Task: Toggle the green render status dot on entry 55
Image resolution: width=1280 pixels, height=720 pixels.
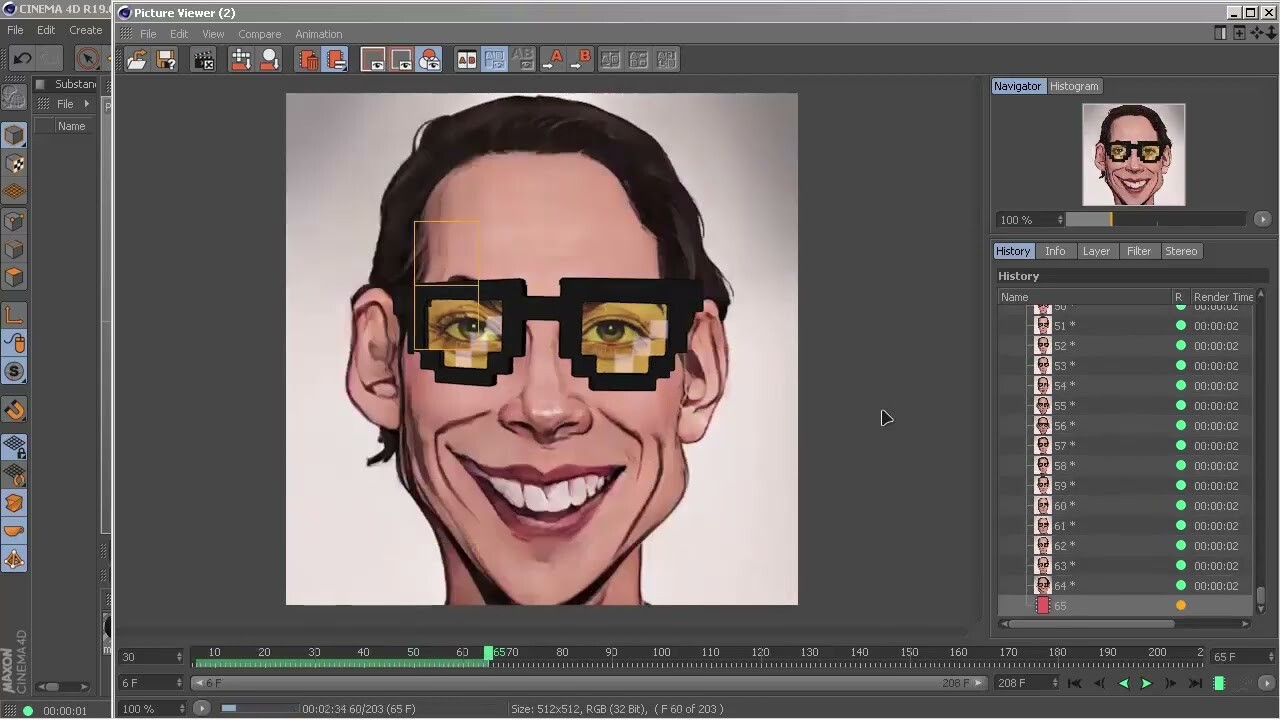Action: pos(1181,405)
